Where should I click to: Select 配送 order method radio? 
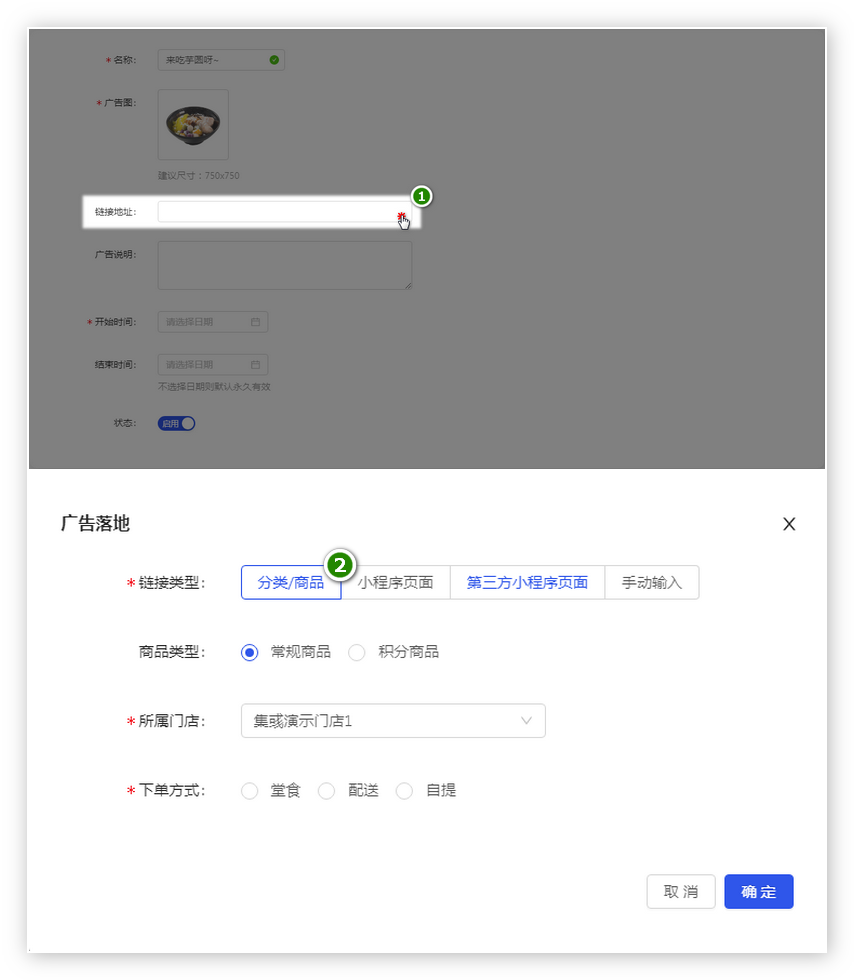point(326,791)
